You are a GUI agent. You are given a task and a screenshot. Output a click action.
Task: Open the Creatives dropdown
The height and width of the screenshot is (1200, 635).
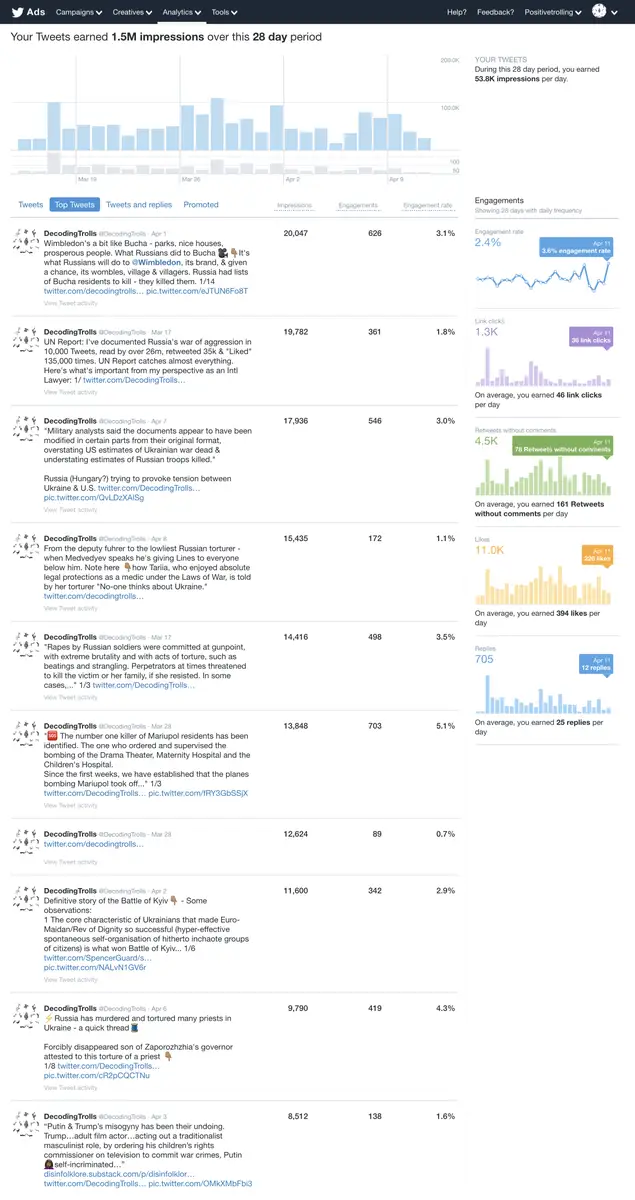click(131, 12)
